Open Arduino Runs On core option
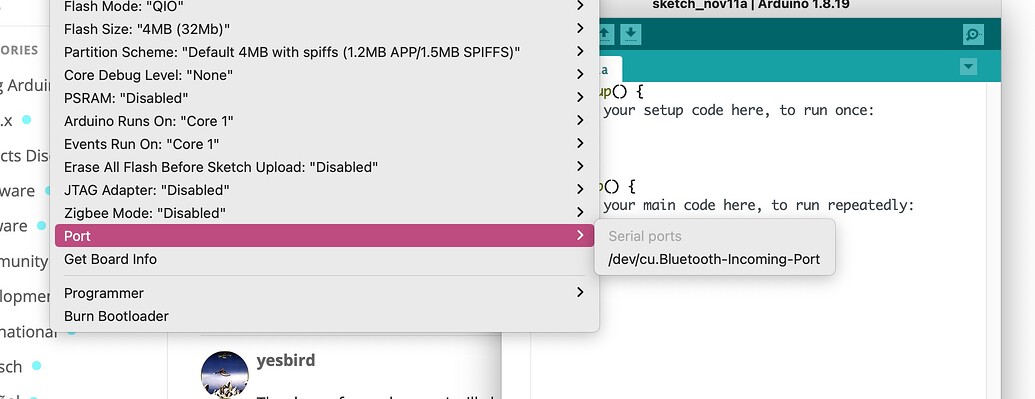 [324, 121]
